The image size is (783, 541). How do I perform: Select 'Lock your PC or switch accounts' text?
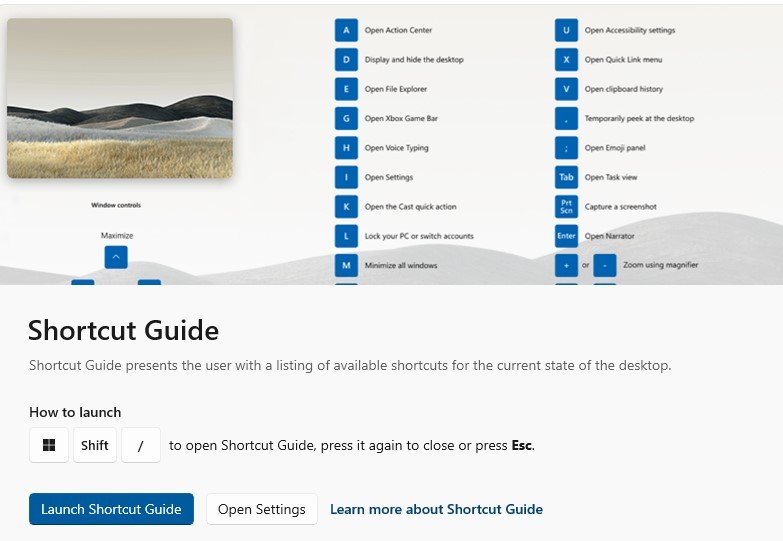click(419, 236)
